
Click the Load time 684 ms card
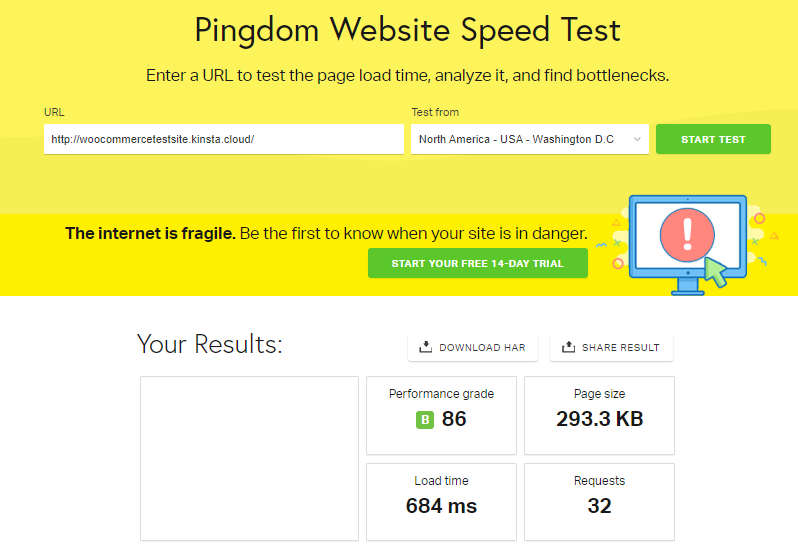[441, 502]
